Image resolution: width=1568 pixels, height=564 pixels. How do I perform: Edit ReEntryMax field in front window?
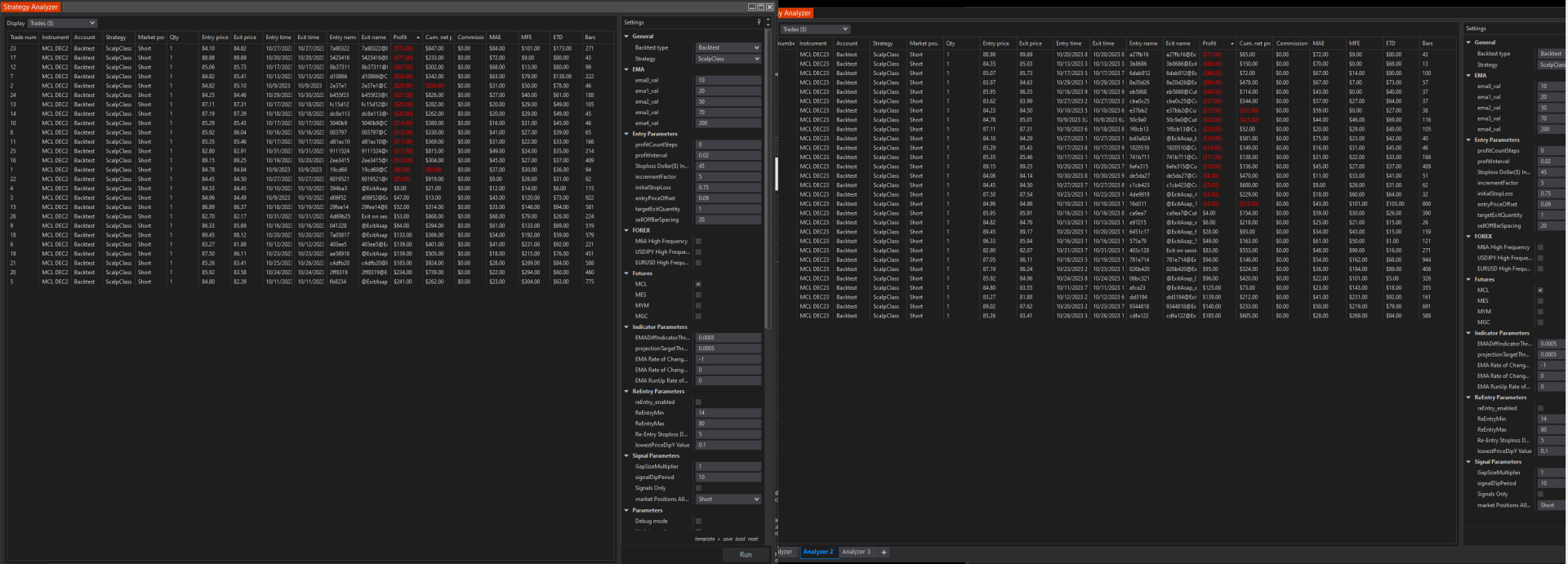pos(728,424)
